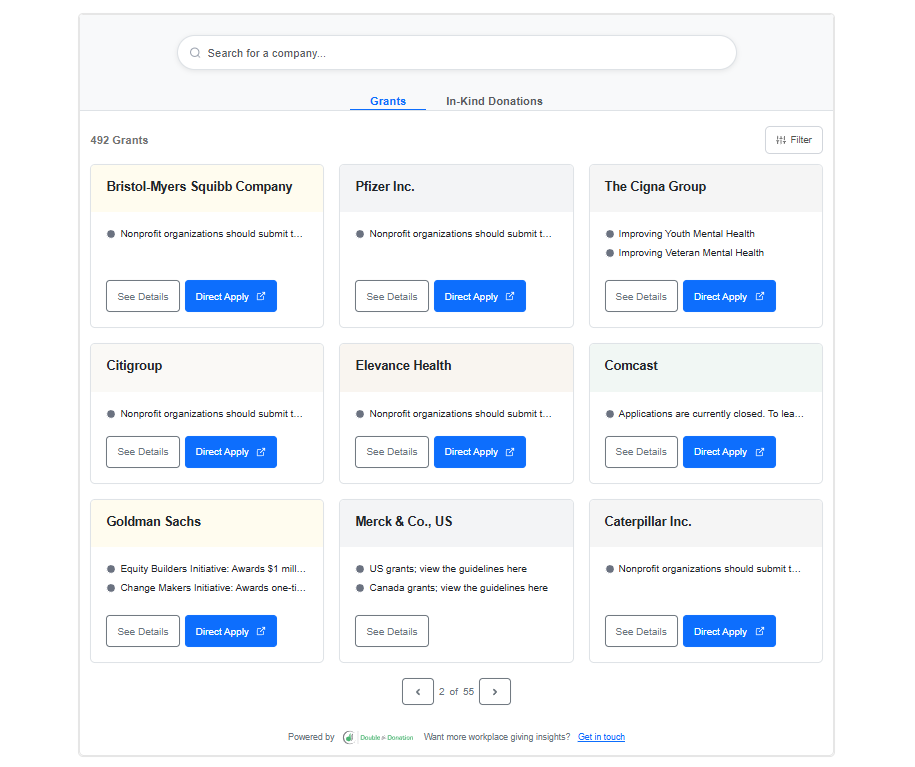Click Double the Donation logo
The height and width of the screenshot is (767, 915).
pyautogui.click(x=378, y=737)
